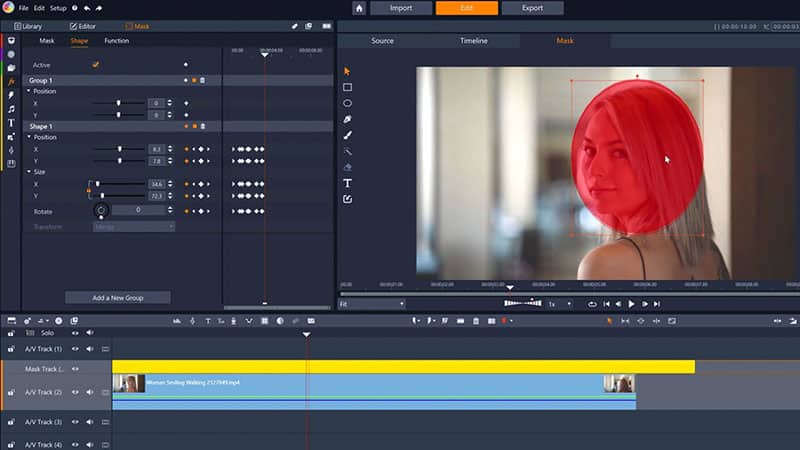
Task: Open the Setup menu
Action: (x=58, y=8)
